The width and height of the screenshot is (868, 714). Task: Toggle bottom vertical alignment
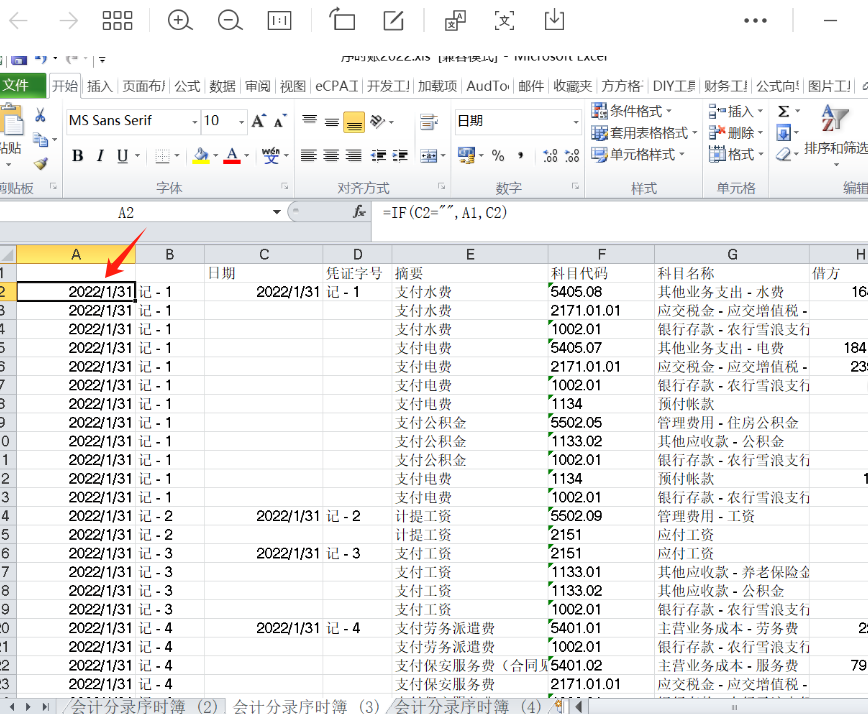click(x=354, y=122)
